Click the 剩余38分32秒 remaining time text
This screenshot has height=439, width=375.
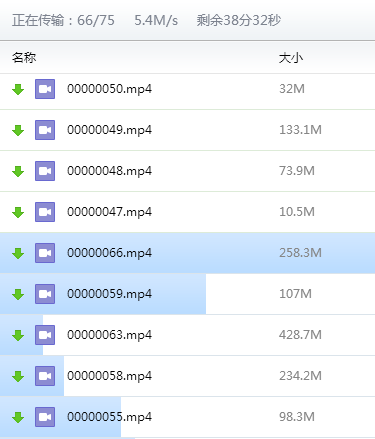pyautogui.click(x=239, y=20)
